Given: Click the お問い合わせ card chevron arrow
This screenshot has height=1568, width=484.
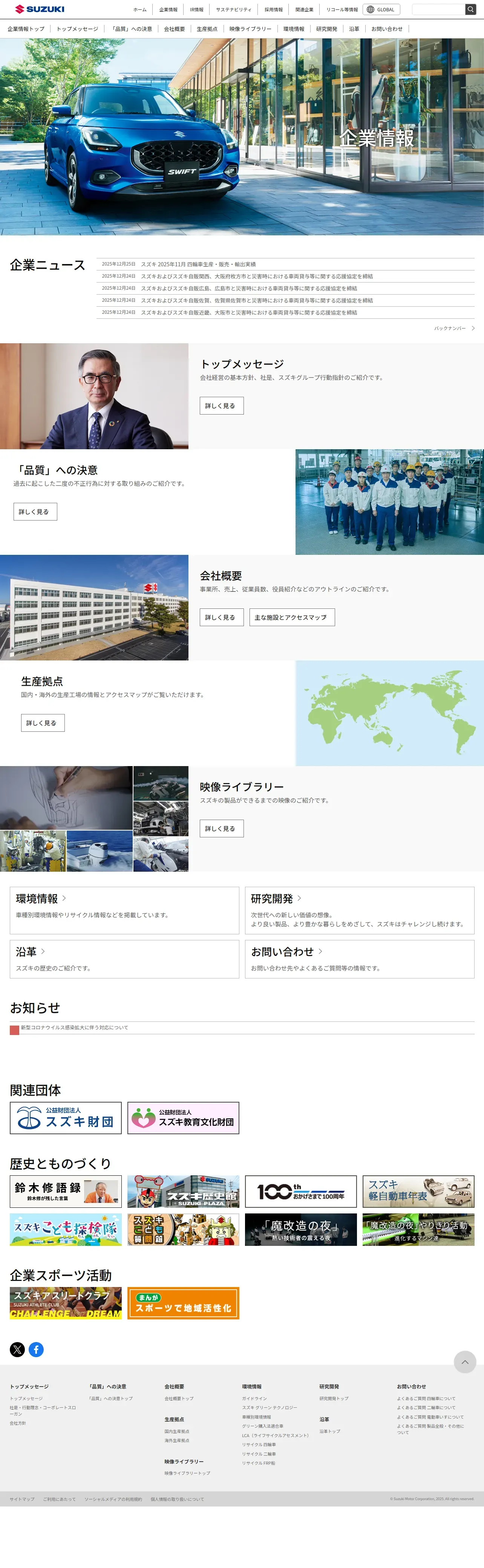Looking at the screenshot, I should pos(320,951).
